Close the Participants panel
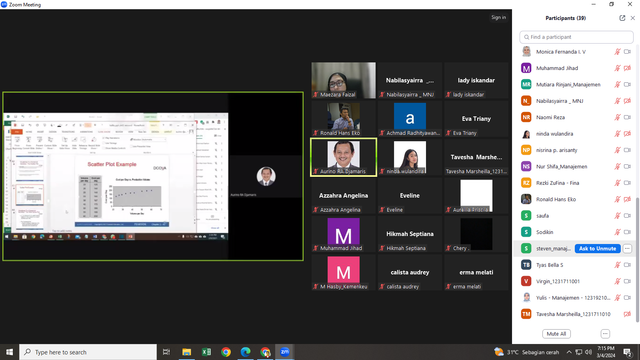The height and width of the screenshot is (360, 640). pos(633,18)
